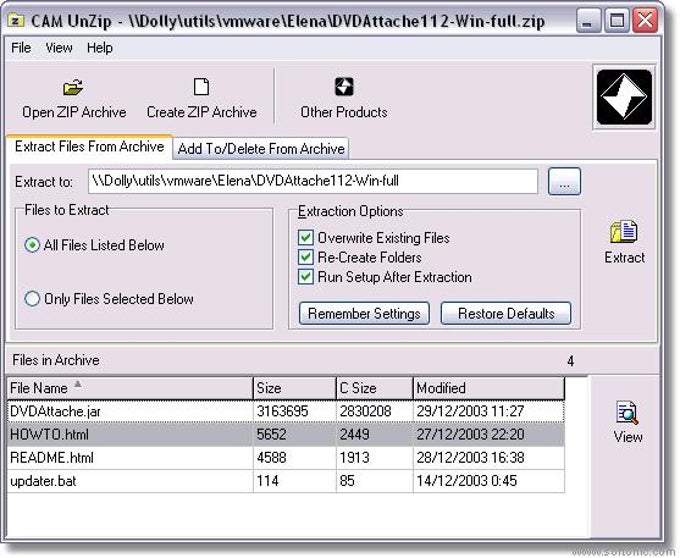Image resolution: width=680 pixels, height=558 pixels.
Task: Click compressed size 85
Action: pyautogui.click(x=347, y=481)
